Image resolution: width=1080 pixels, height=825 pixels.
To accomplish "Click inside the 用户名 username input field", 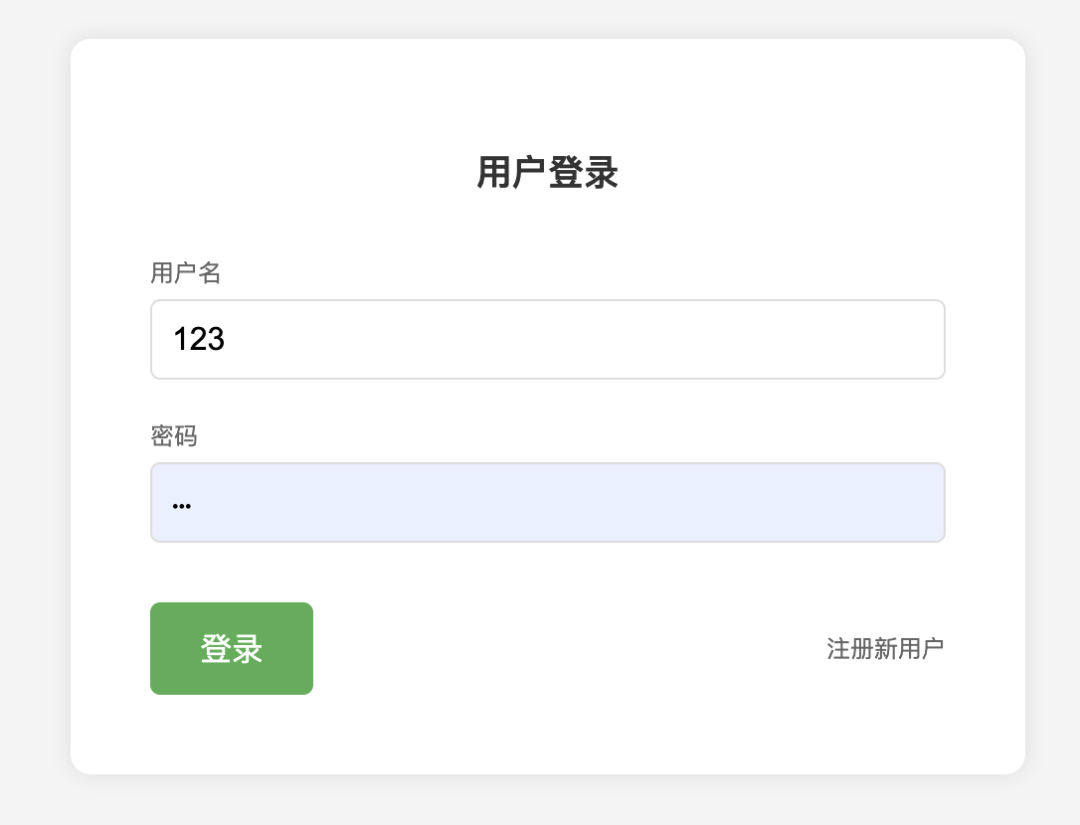I will point(547,339).
